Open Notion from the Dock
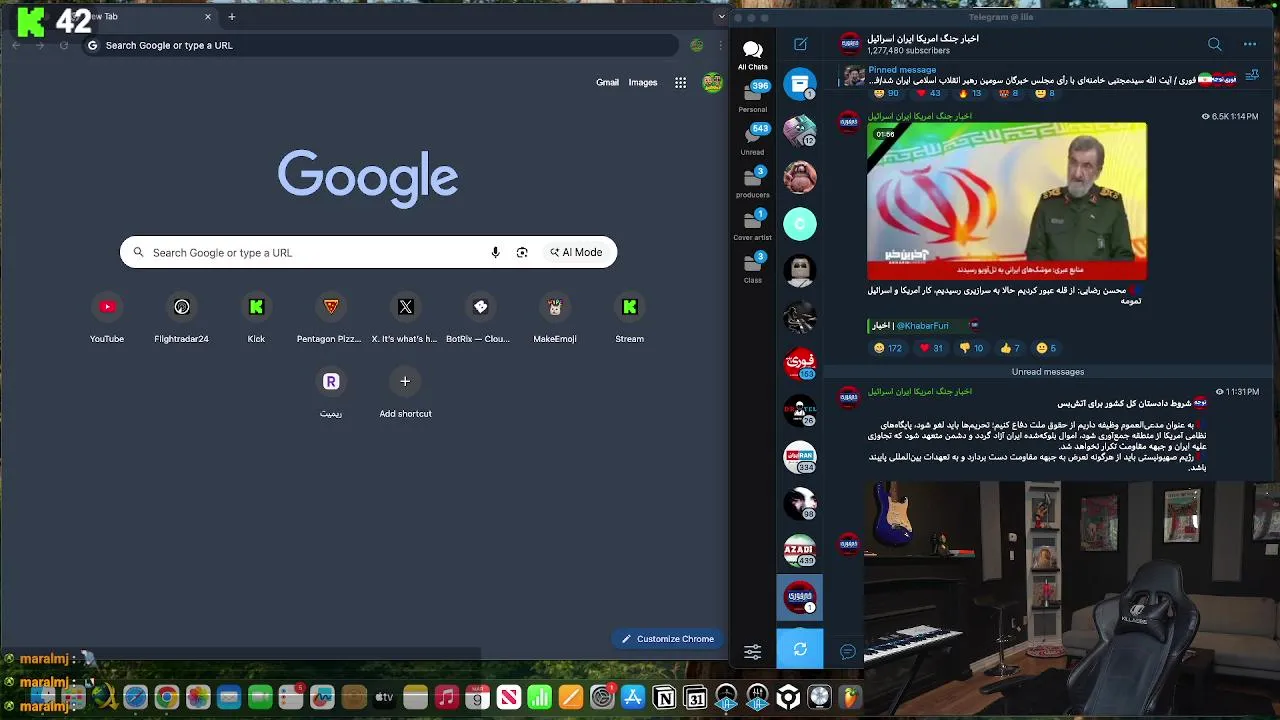The width and height of the screenshot is (1280, 720). pos(664,698)
